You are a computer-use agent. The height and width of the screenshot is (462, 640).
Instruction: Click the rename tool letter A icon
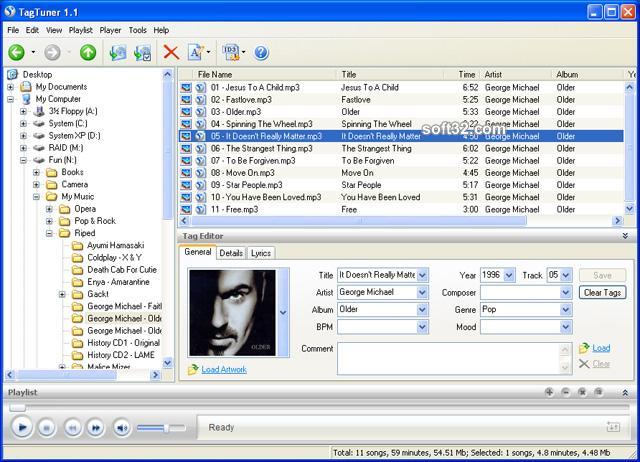point(195,52)
